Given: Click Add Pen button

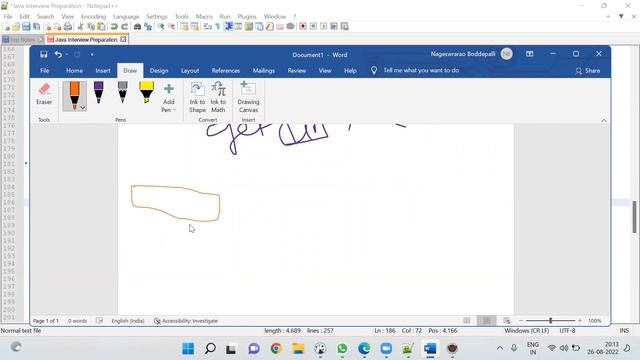Looking at the screenshot, I should click(x=169, y=98).
